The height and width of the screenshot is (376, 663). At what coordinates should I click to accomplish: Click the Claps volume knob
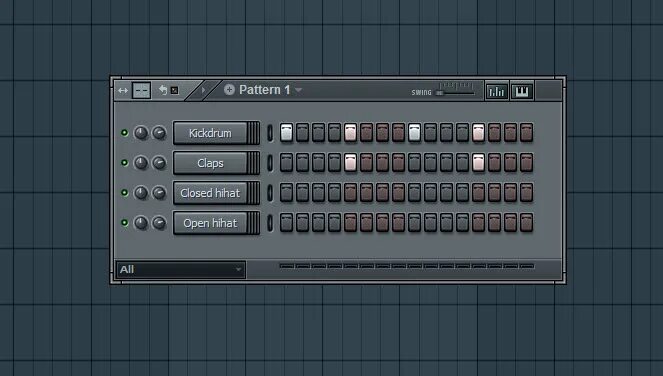159,163
